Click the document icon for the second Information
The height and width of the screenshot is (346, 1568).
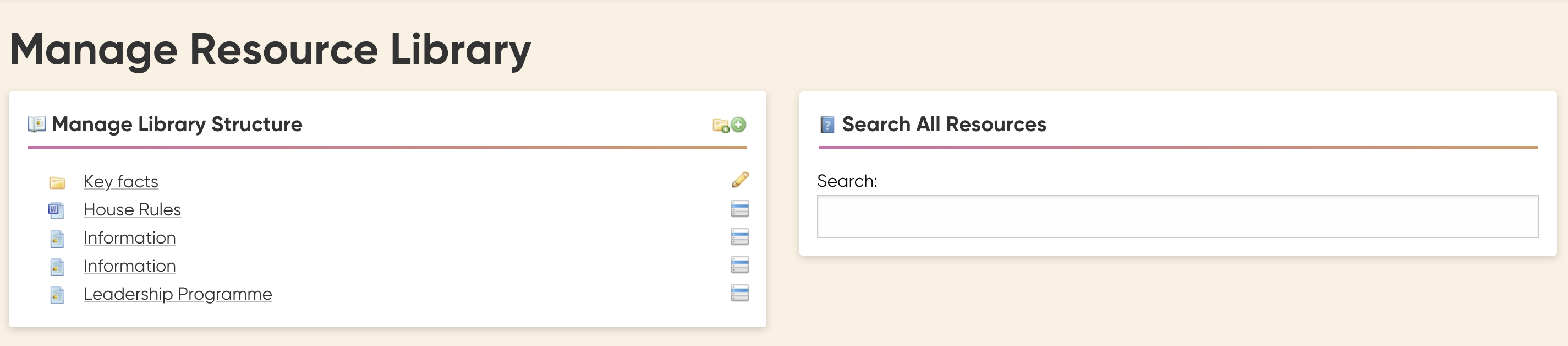pos(57,267)
